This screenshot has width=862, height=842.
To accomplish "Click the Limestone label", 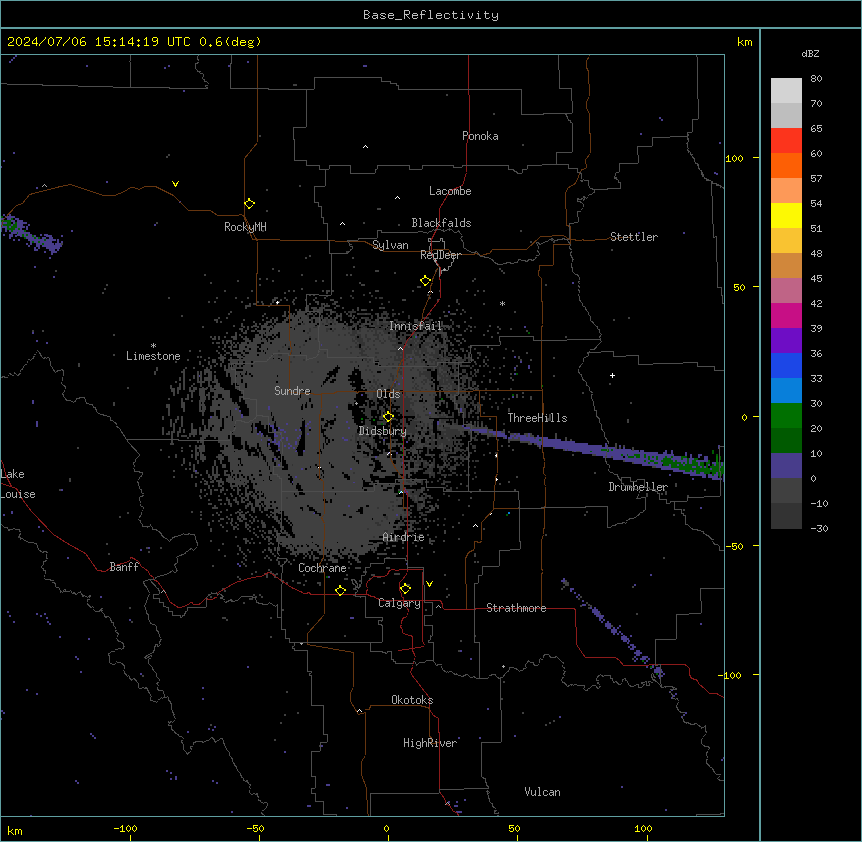I will (x=153, y=356).
